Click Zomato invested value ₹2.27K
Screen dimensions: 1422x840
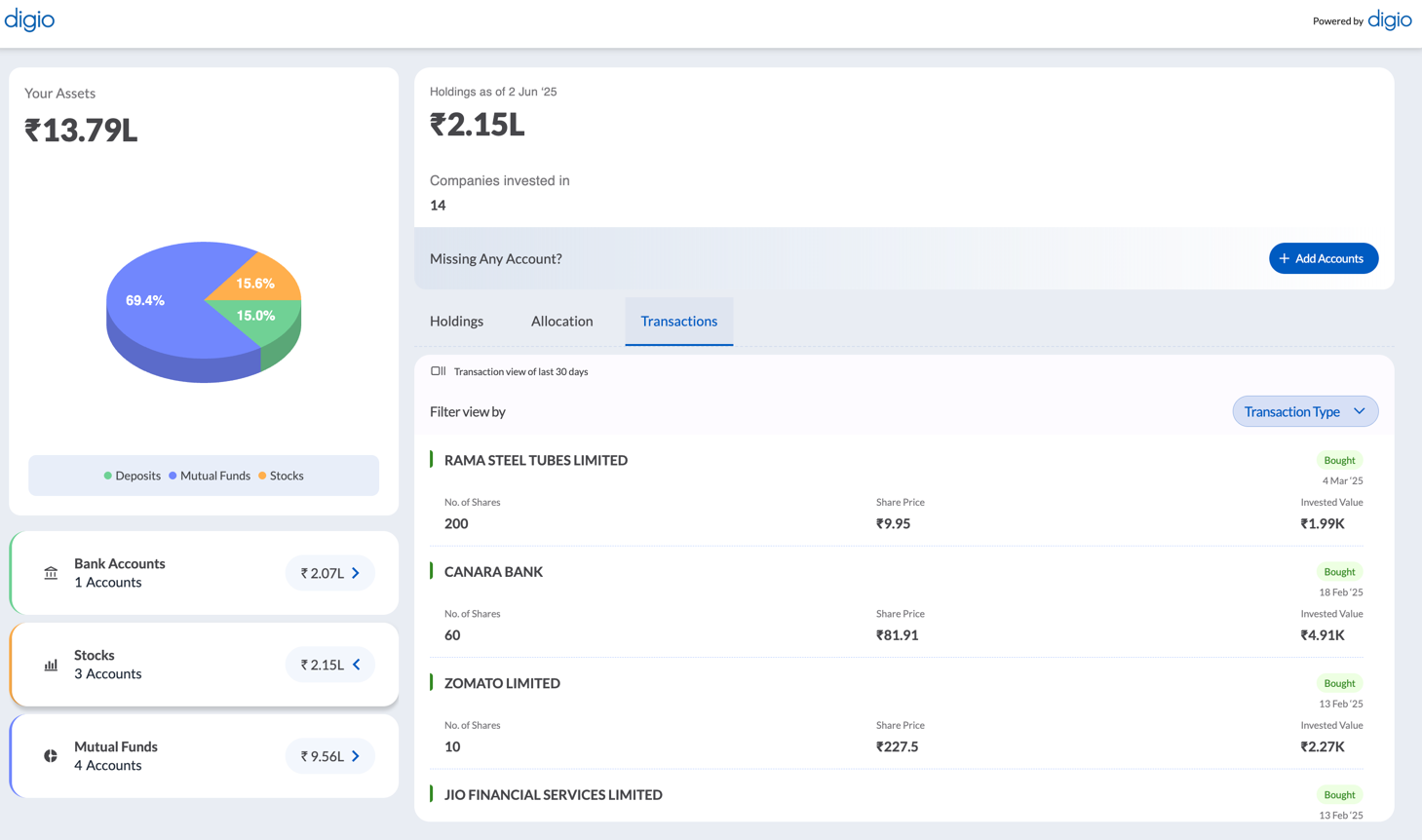click(x=1323, y=746)
